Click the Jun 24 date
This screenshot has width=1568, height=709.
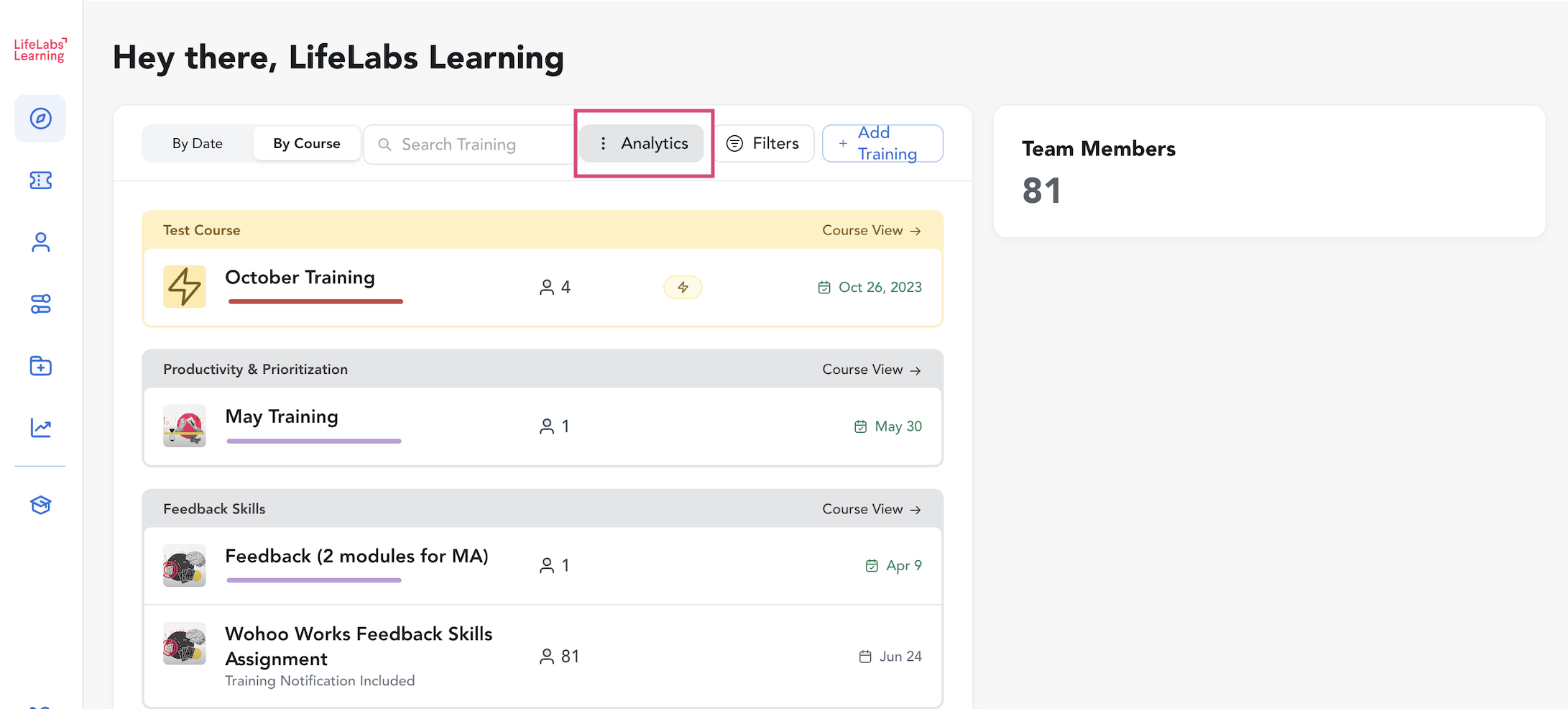(x=900, y=657)
